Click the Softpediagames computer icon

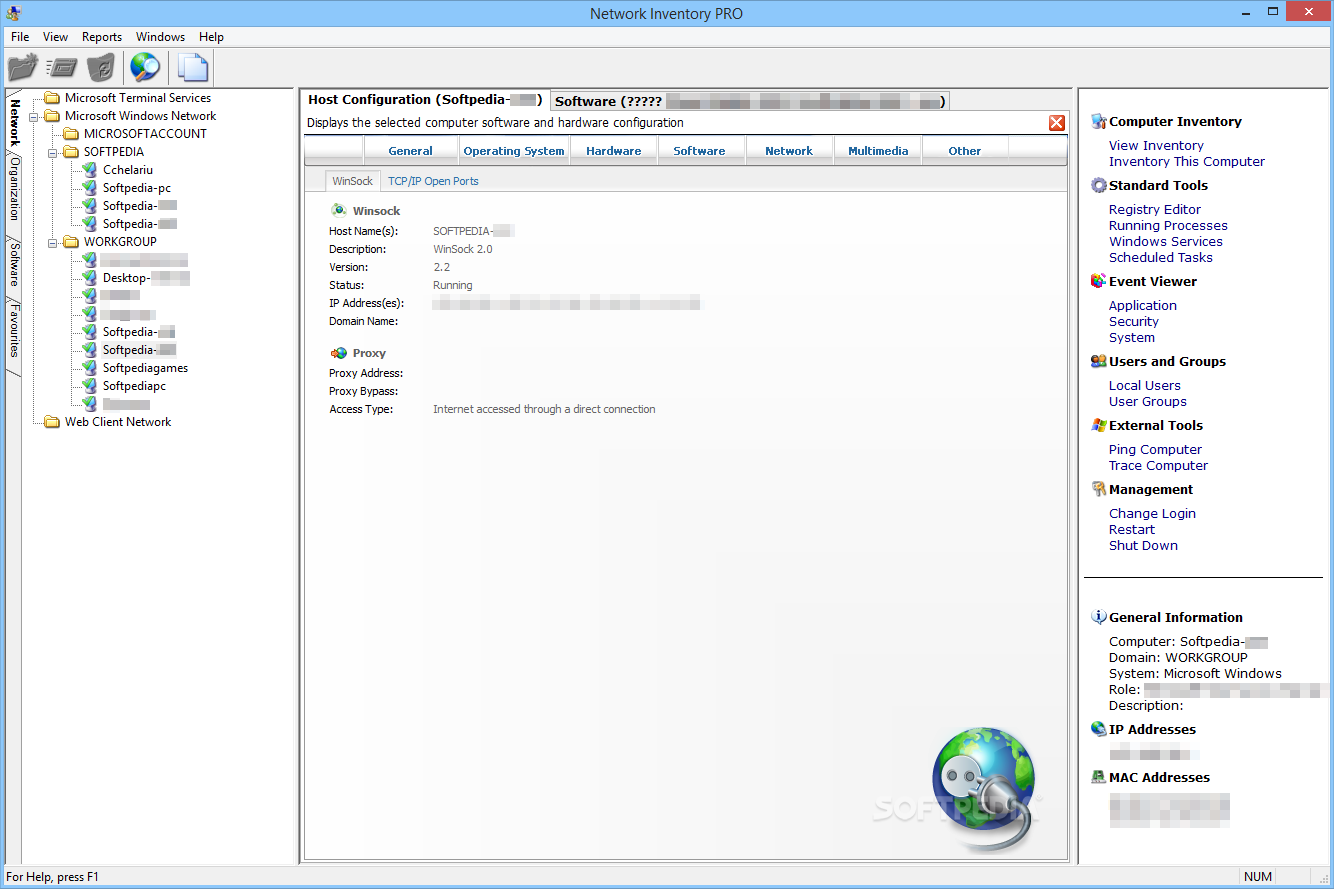pos(90,368)
